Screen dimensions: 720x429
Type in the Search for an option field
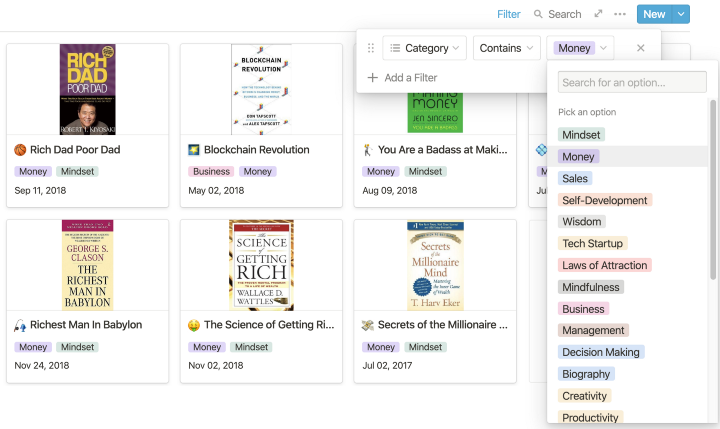tap(632, 83)
